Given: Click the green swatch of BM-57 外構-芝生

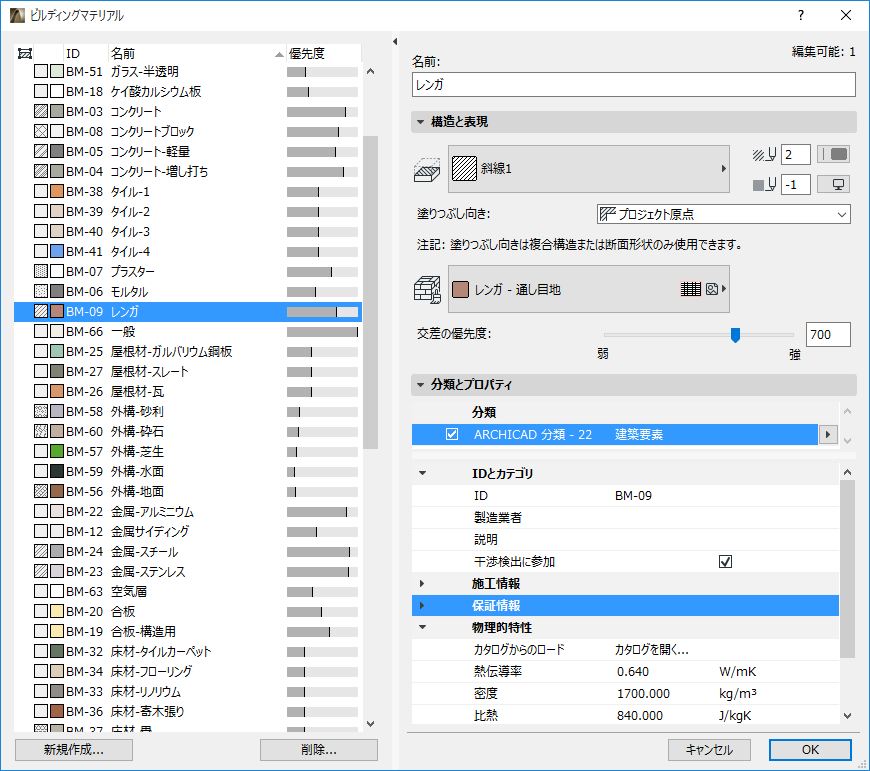Looking at the screenshot, I should 57,451.
